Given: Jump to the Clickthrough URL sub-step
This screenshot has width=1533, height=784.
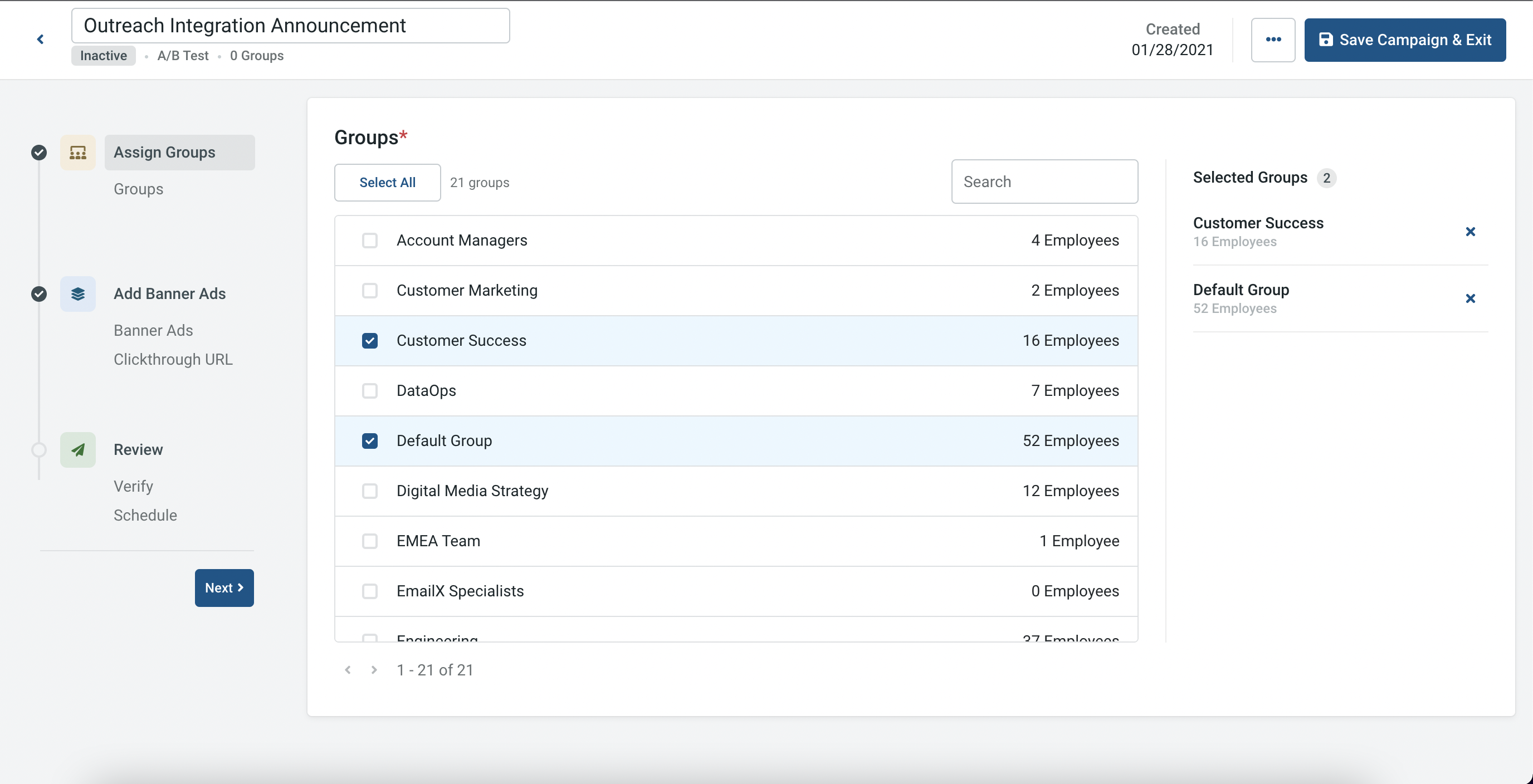Looking at the screenshot, I should pos(173,359).
